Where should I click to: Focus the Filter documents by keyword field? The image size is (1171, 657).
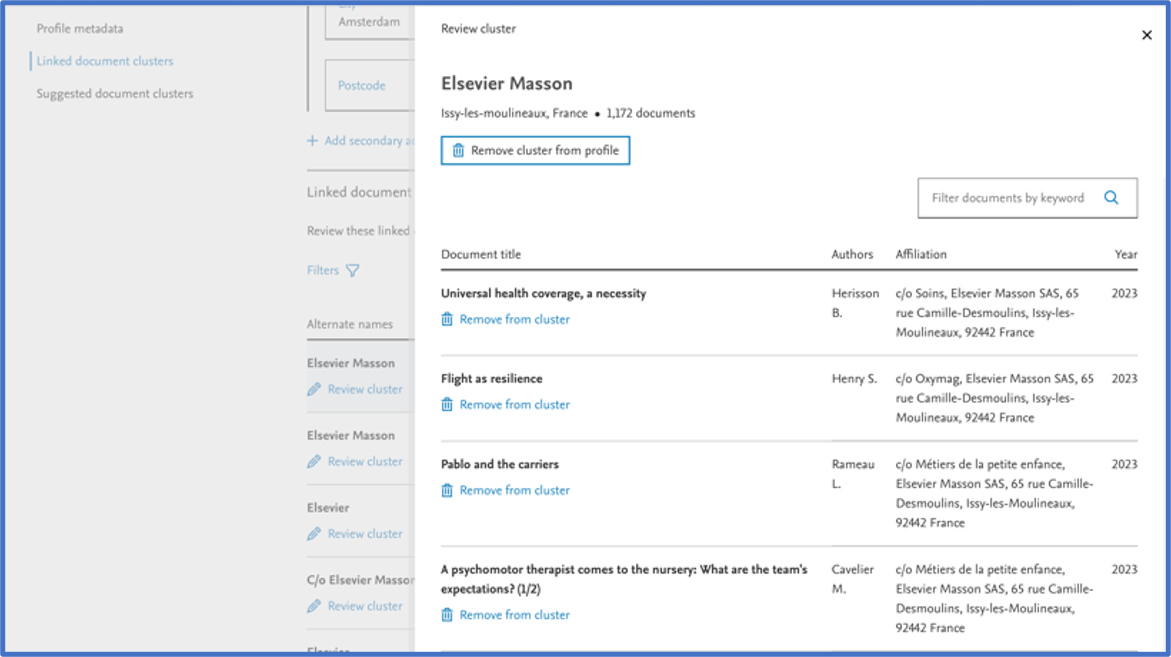1028,198
